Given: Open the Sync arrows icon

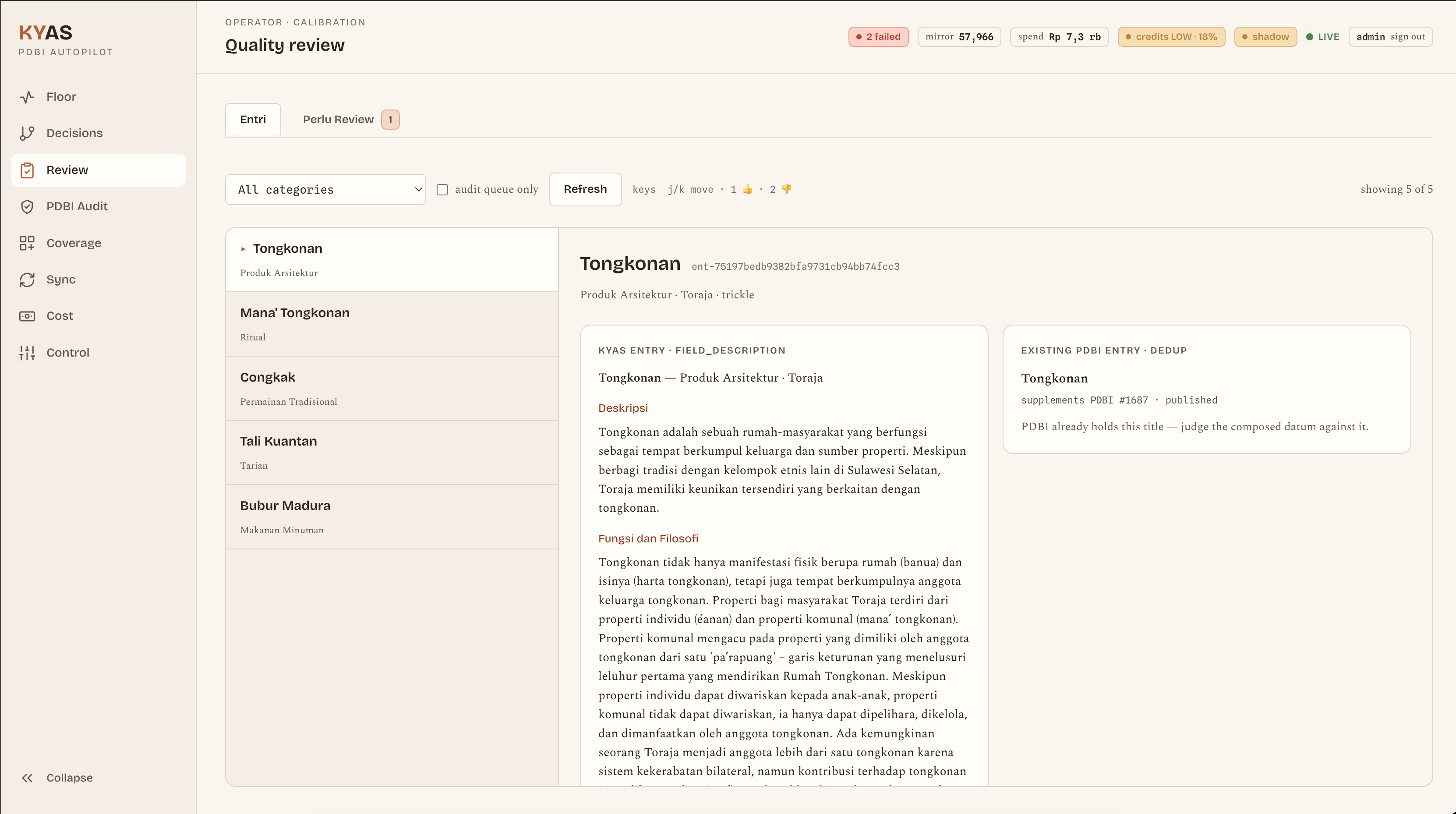Looking at the screenshot, I should click(27, 280).
